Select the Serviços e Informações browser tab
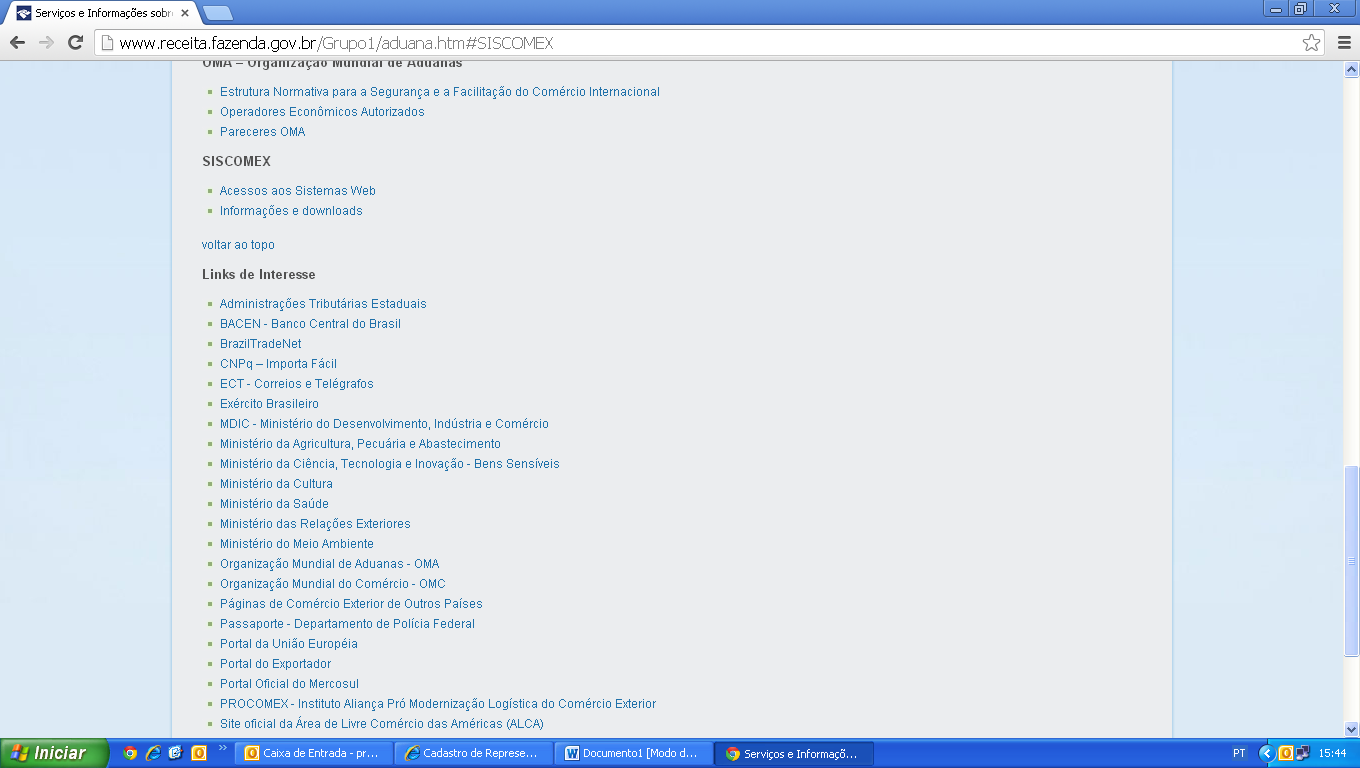The height and width of the screenshot is (768, 1360). (x=102, y=13)
